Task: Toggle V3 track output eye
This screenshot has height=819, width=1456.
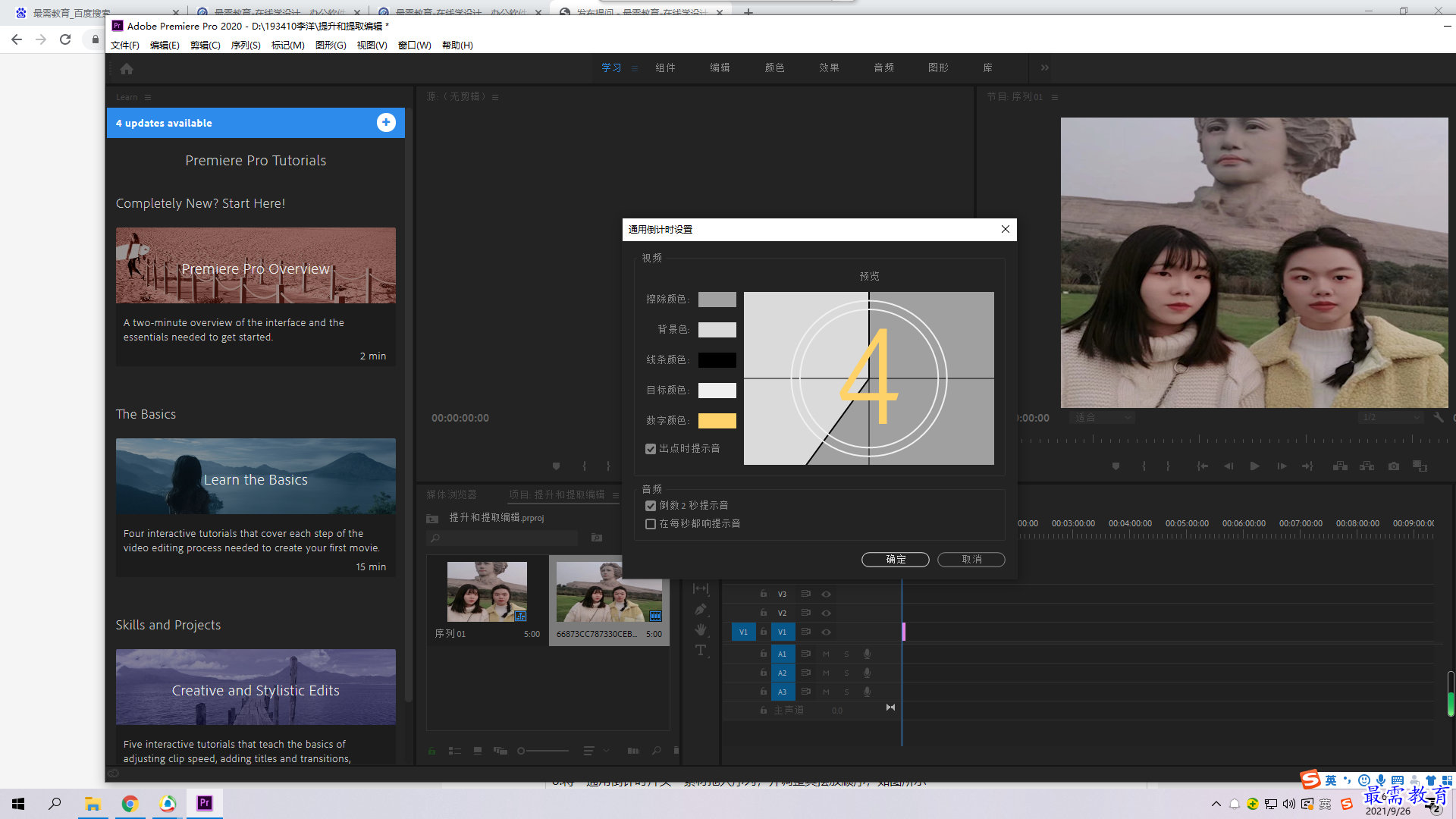Action: pyautogui.click(x=826, y=595)
